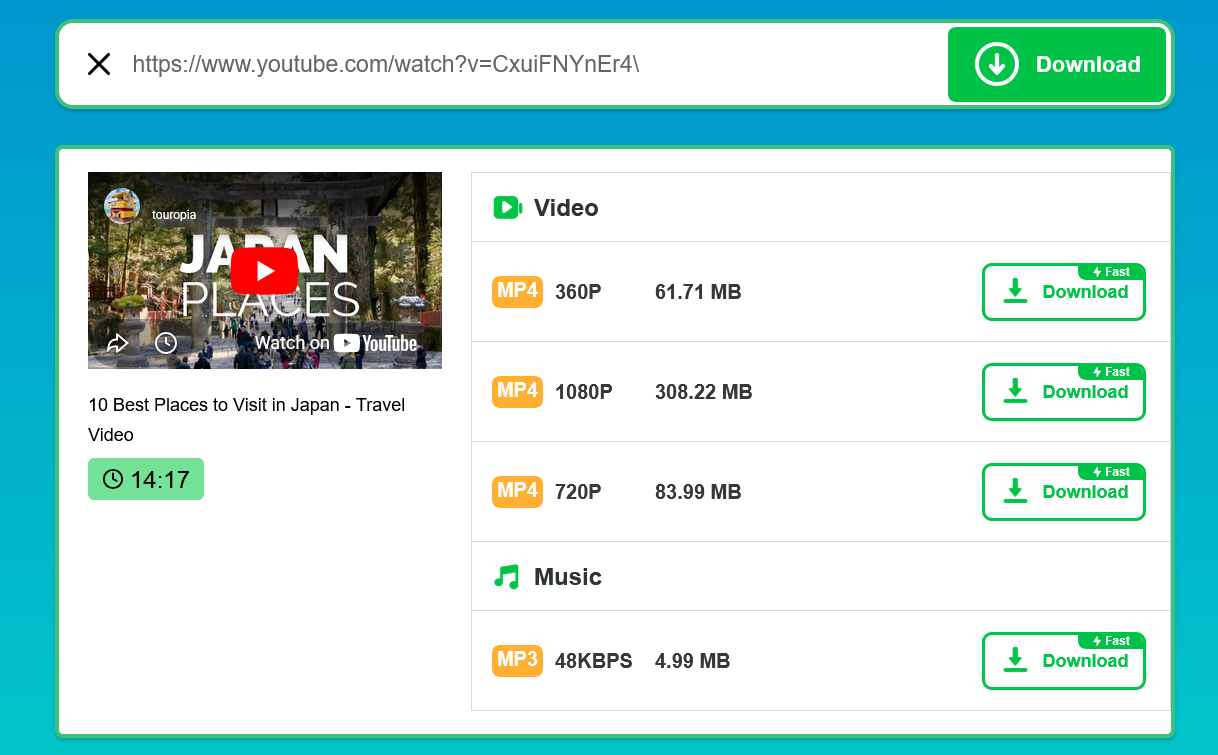The height and width of the screenshot is (755, 1218).
Task: Click the MP4 badge in the 1080P row
Action: (x=517, y=392)
